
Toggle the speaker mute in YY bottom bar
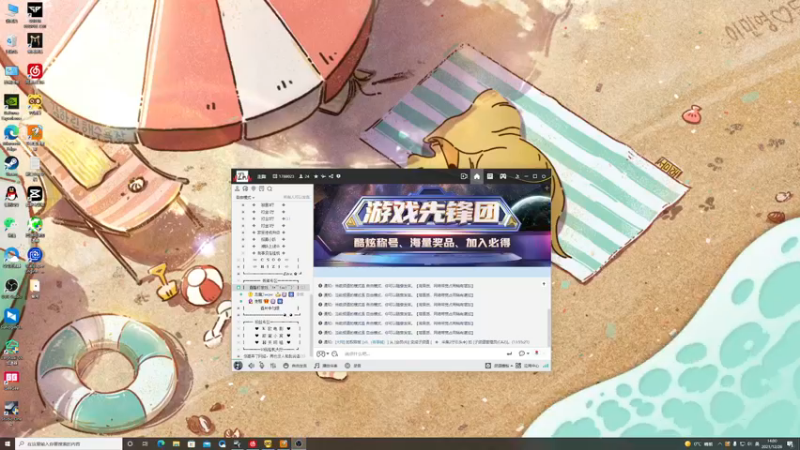coord(251,366)
